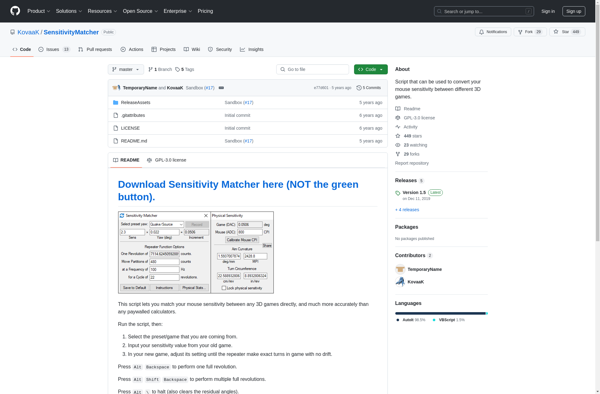This screenshot has height=394, width=600.
Task: Click Report repository
Action: 412,163
